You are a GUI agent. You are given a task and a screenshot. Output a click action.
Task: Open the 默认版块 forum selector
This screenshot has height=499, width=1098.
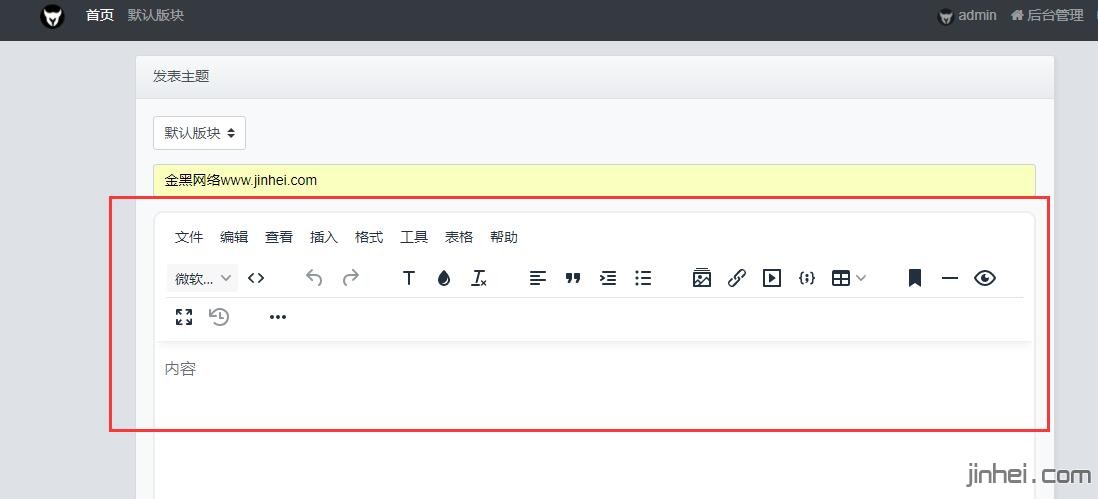pos(200,133)
